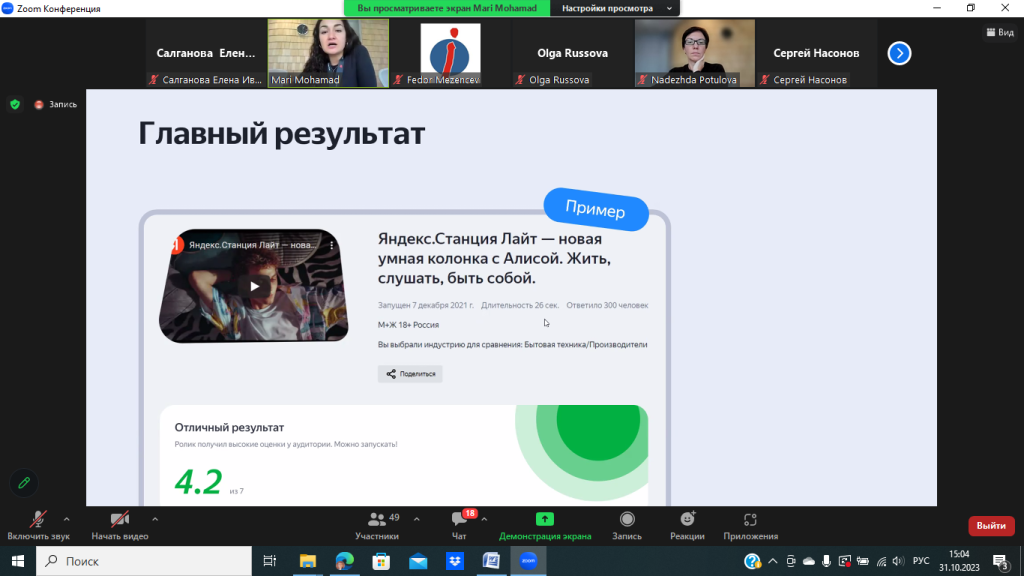Open the Чат chat panel
Viewport: 1024px width, 576px height.
pos(459,526)
